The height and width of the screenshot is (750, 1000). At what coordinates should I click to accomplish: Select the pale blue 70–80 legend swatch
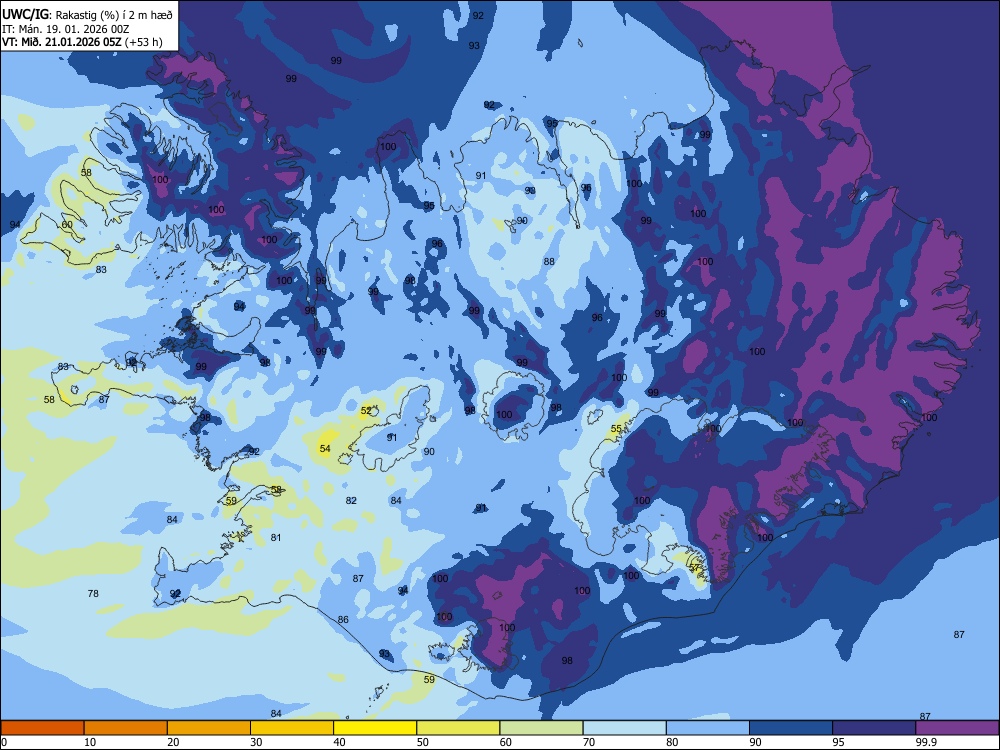click(624, 728)
